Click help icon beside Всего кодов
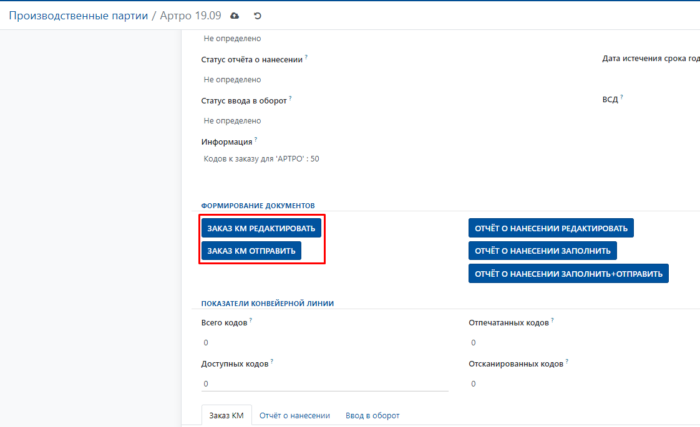This screenshot has width=700, height=427. coord(250,321)
